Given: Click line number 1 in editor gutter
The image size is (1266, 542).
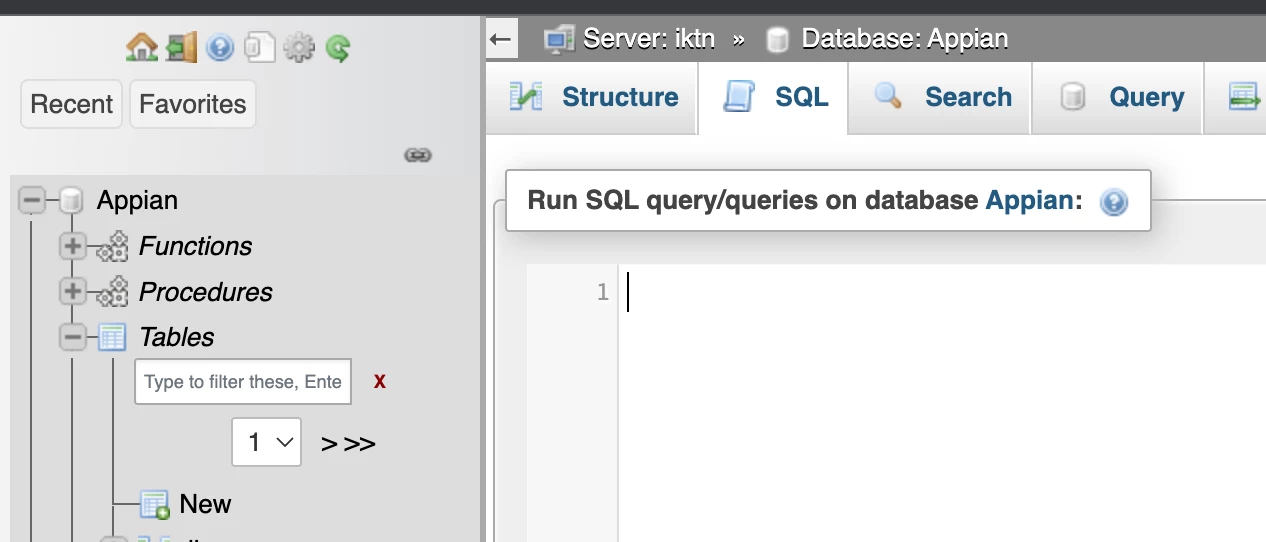Looking at the screenshot, I should pyautogui.click(x=602, y=292).
